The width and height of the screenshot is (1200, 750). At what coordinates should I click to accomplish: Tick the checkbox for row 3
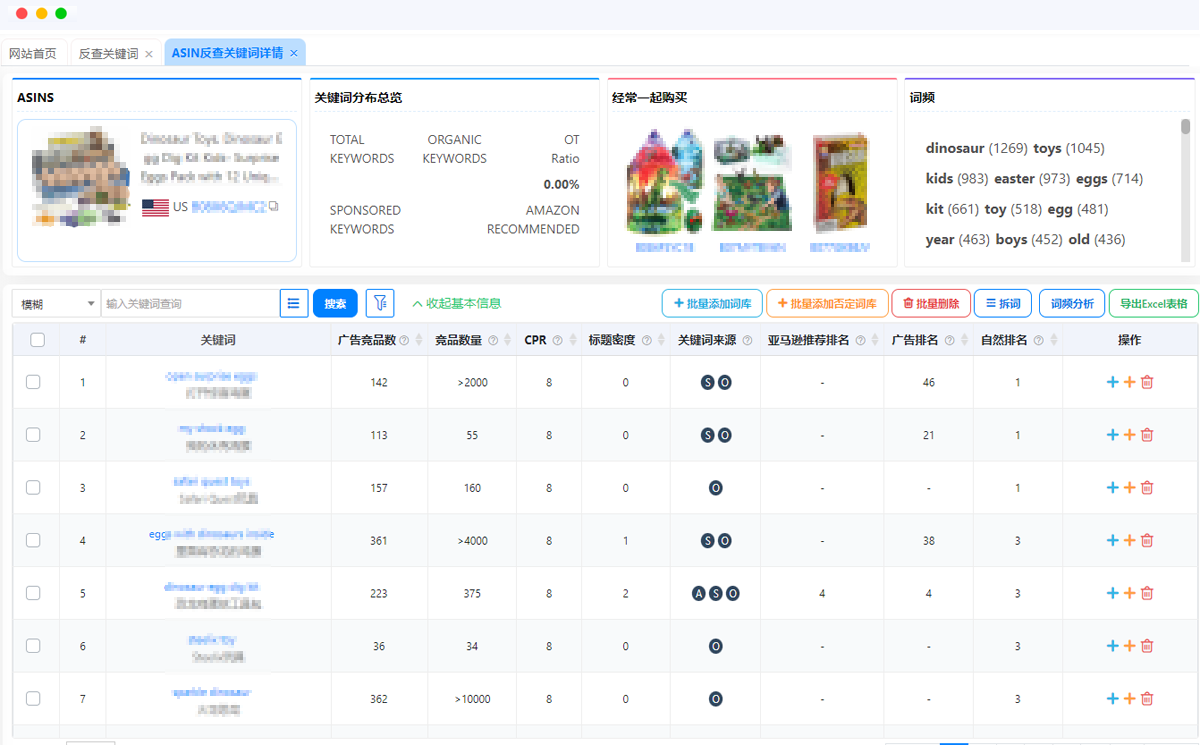coord(33,488)
